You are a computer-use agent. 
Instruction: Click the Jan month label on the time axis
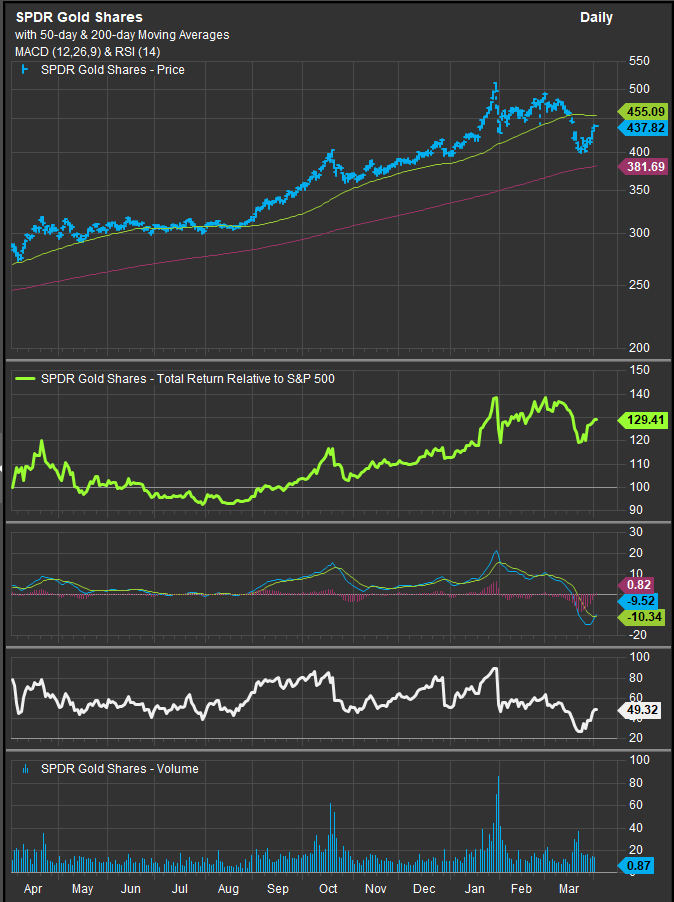point(474,887)
